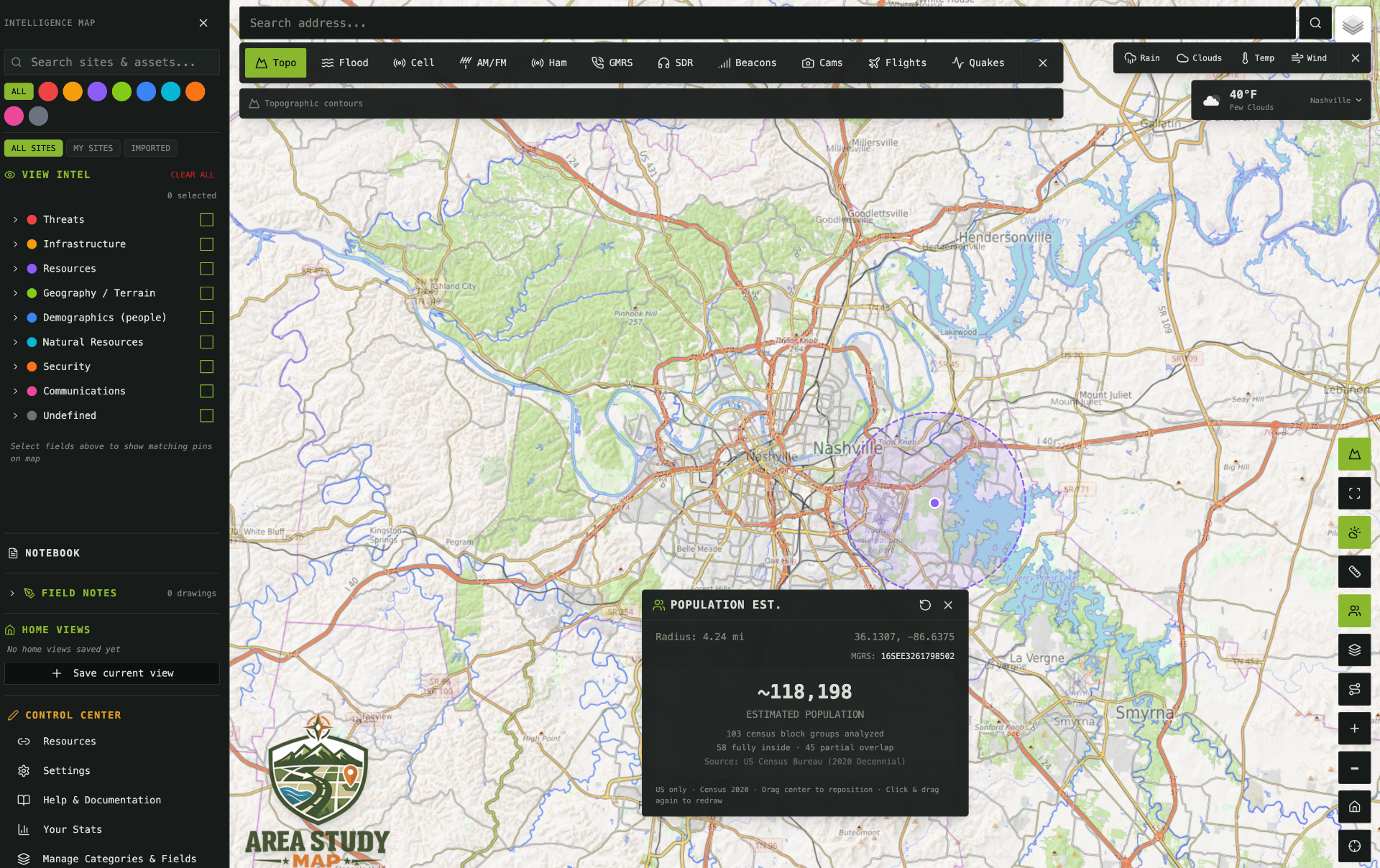Enable Cams layer
1380x868 pixels.
[822, 63]
